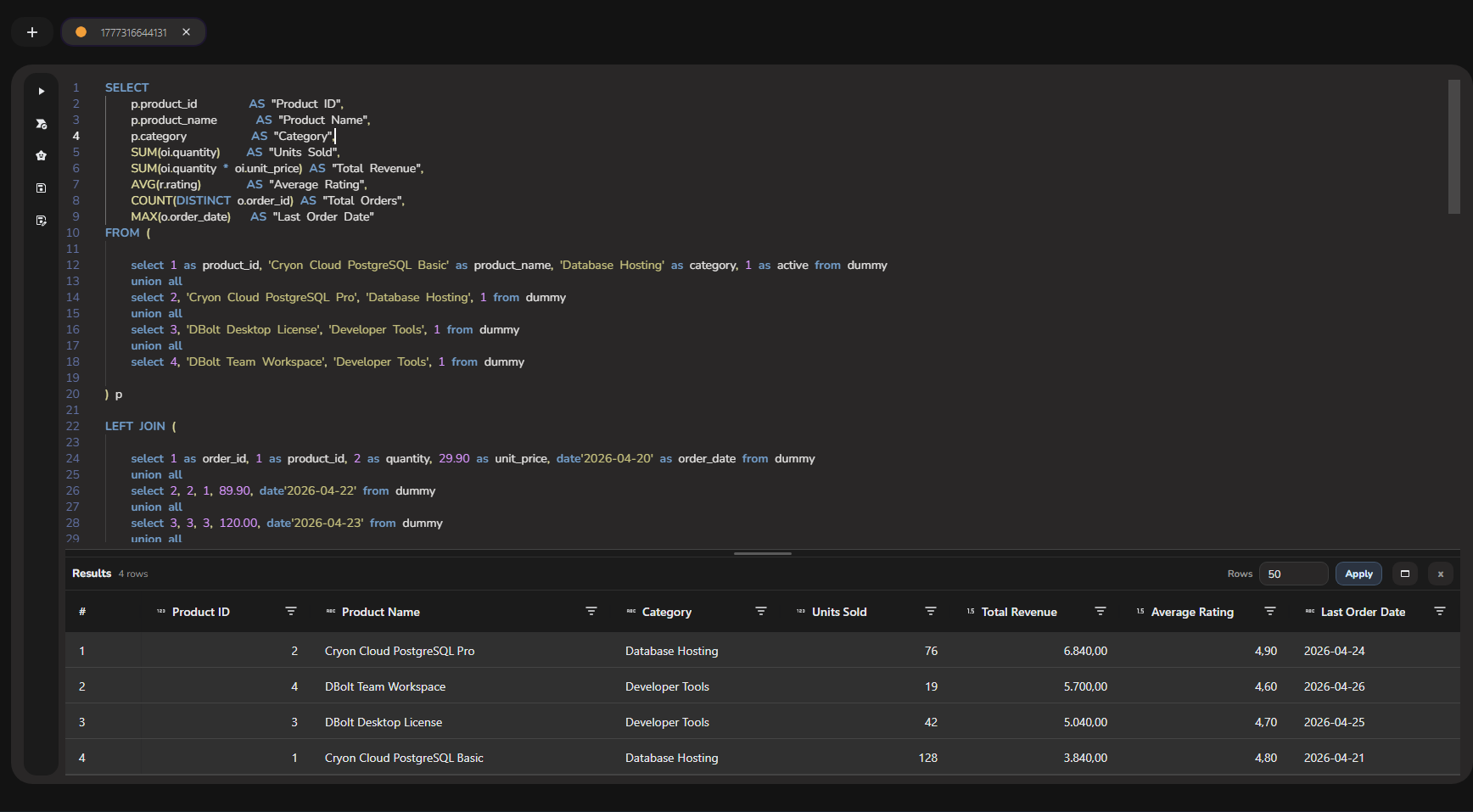Click the save-as icon with pencil
1473x812 pixels.
[41, 220]
